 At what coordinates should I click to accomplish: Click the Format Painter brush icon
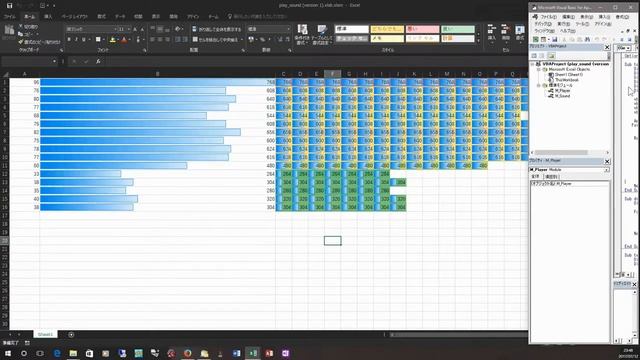[x=20, y=42]
